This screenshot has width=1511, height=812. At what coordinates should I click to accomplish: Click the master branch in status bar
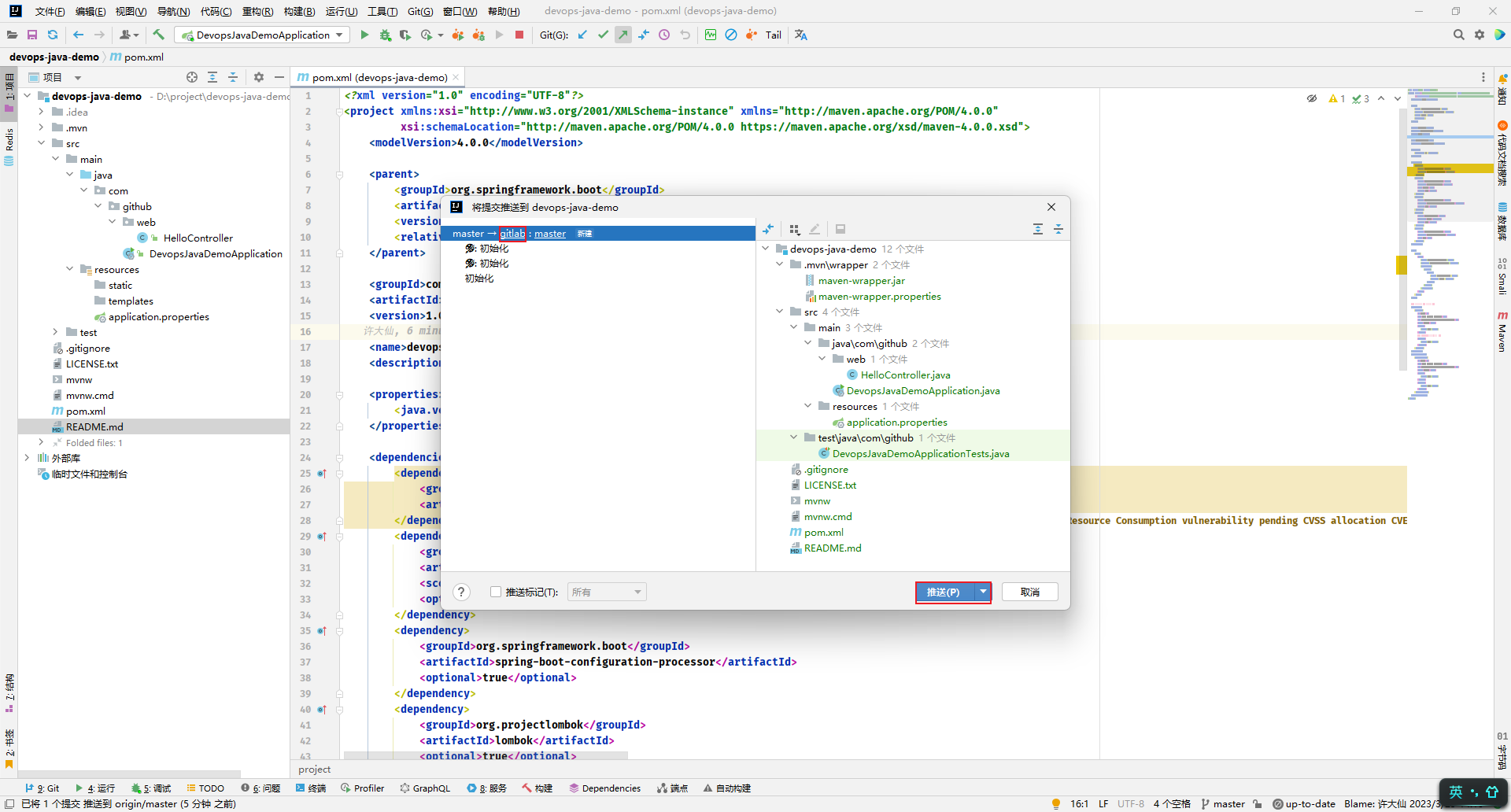point(1223,803)
